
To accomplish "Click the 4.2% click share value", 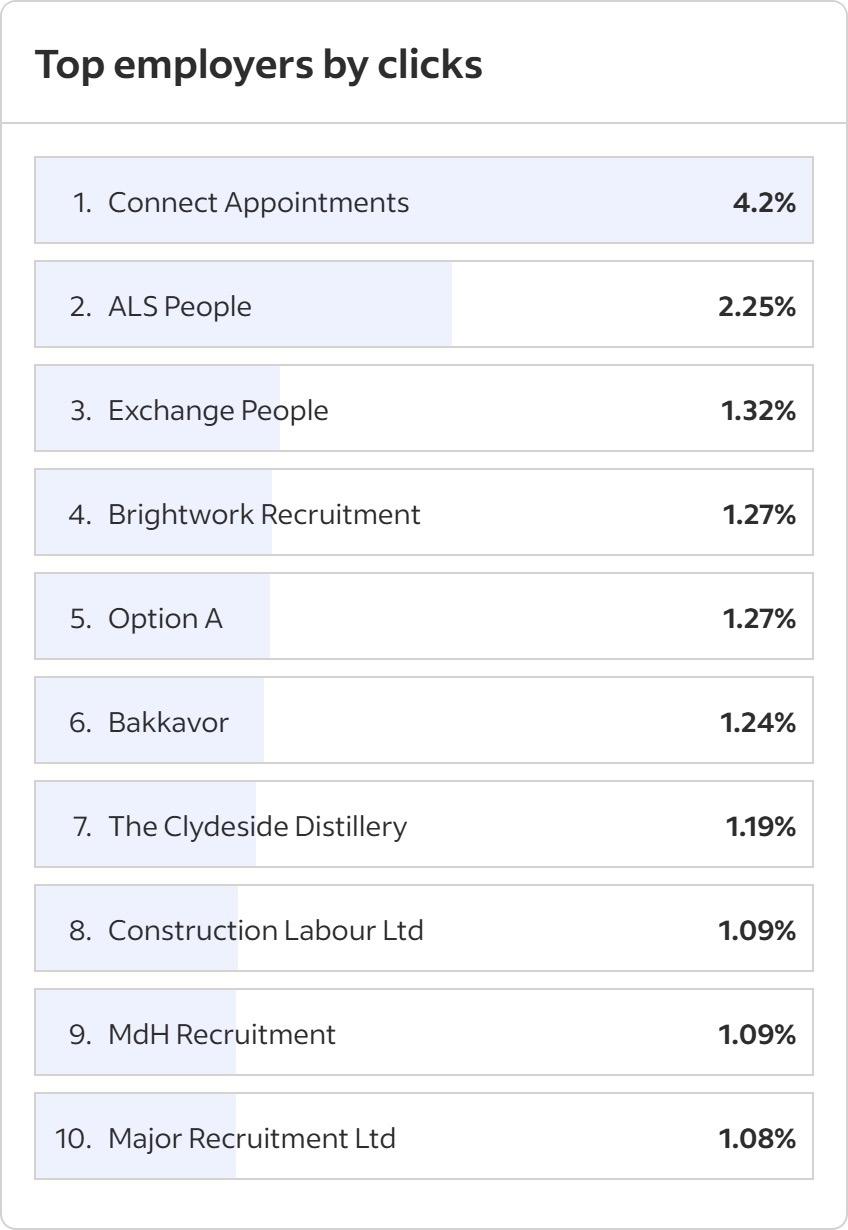I will pos(764,202).
